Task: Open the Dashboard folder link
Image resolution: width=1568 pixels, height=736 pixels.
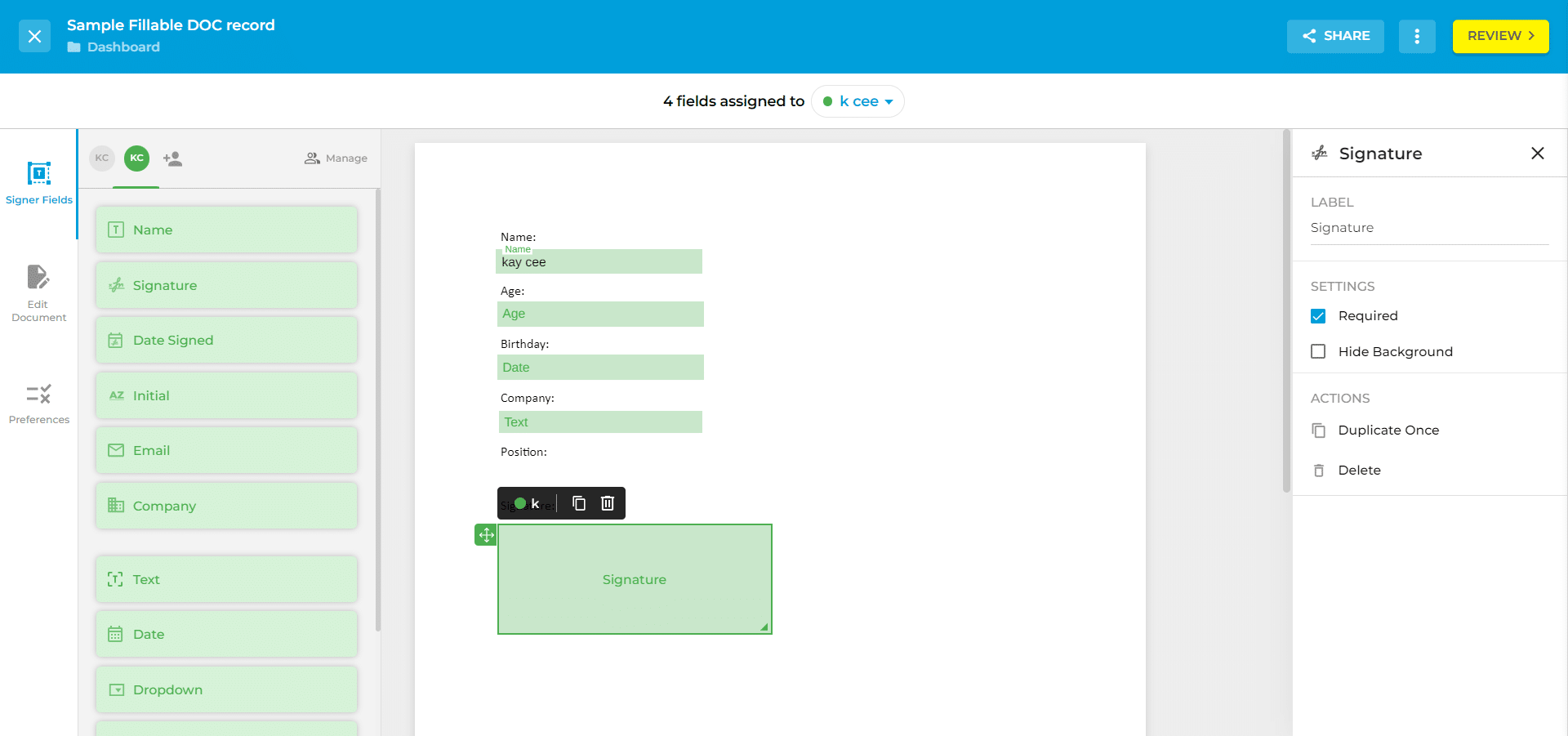Action: pyautogui.click(x=114, y=47)
